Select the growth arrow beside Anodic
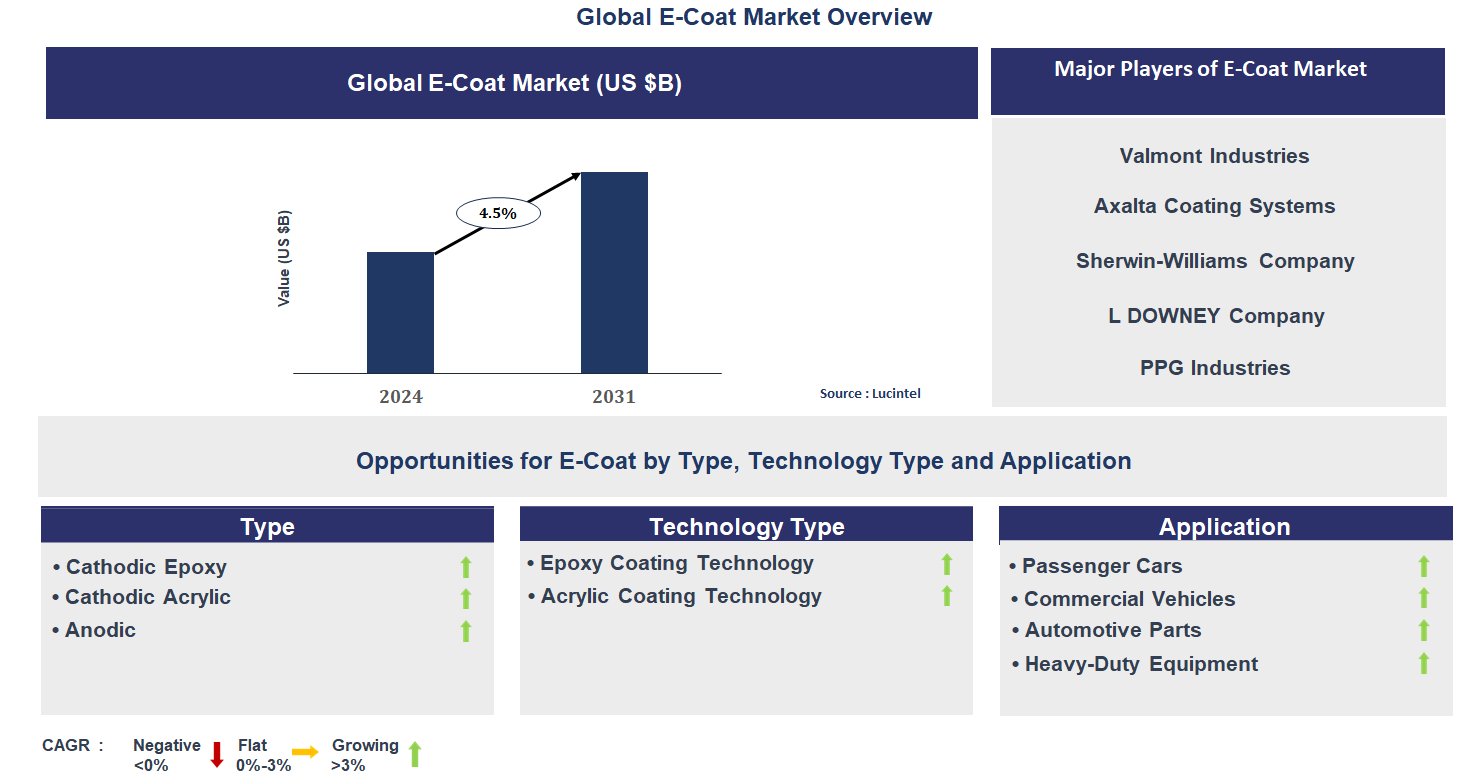1475x783 pixels. [x=466, y=631]
